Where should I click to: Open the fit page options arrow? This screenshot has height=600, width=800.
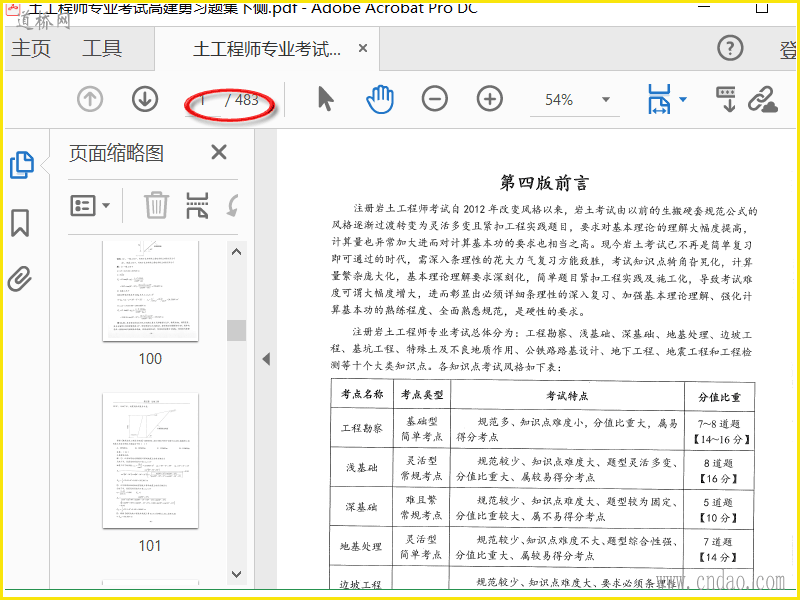683,99
